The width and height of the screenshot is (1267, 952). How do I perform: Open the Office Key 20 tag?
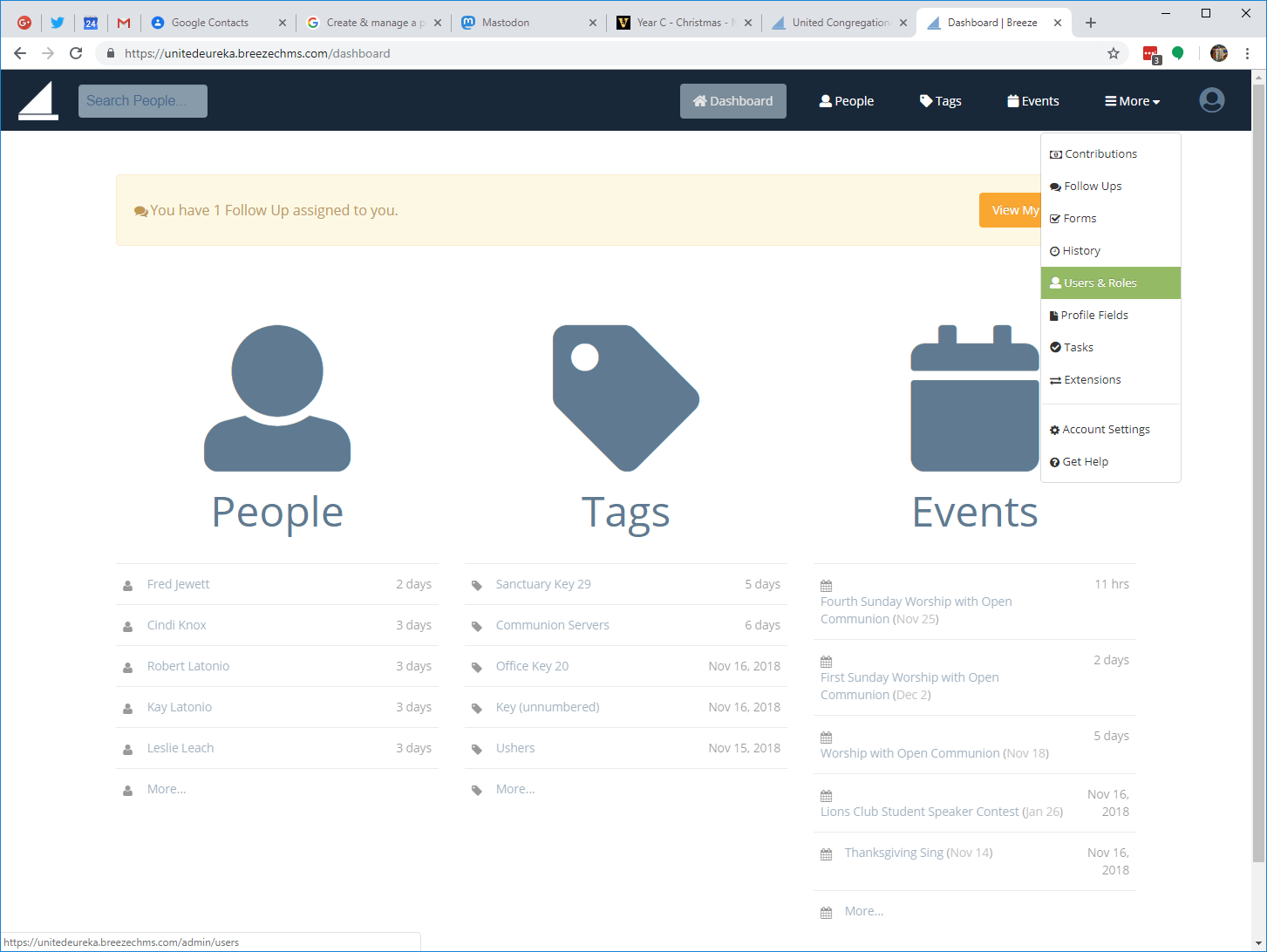pos(532,666)
